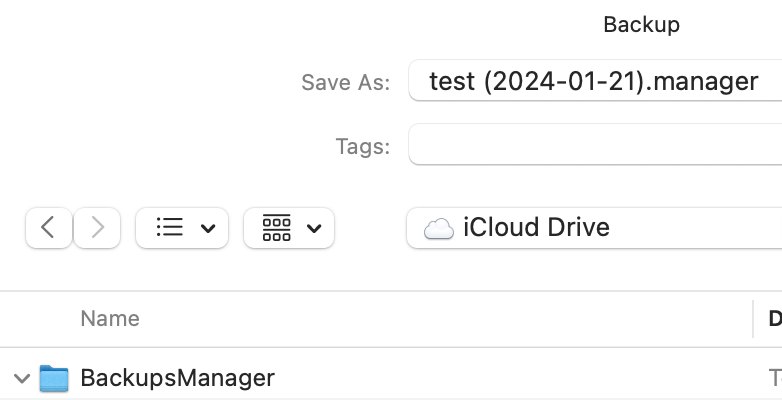Click the Backup dialog title

[x=641, y=24]
